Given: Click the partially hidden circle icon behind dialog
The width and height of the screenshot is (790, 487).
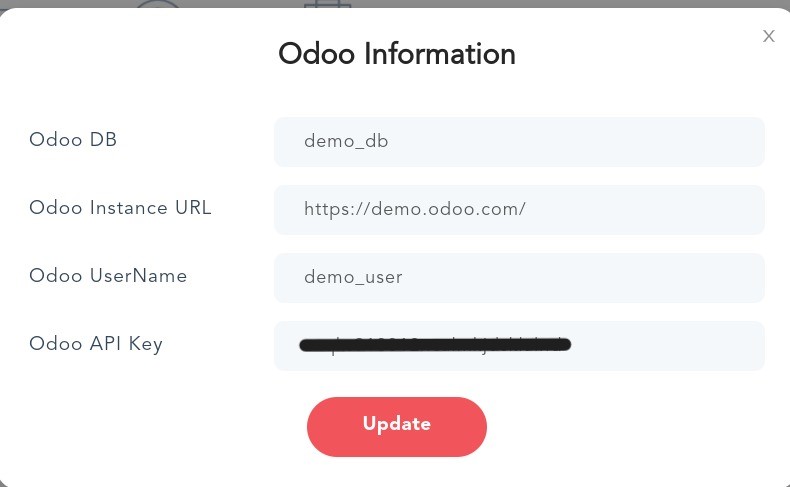Looking at the screenshot, I should point(158,4).
